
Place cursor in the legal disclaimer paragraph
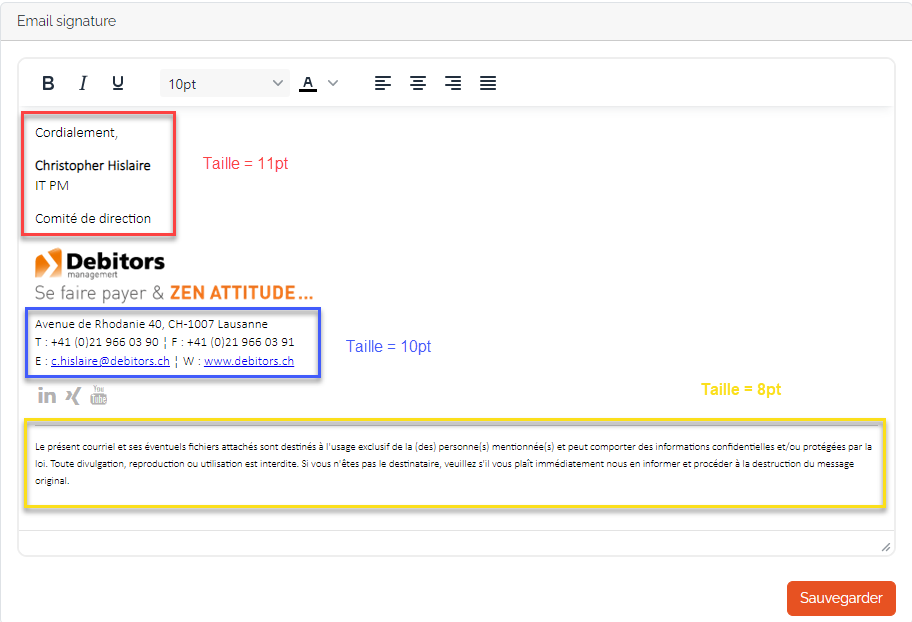point(450,464)
